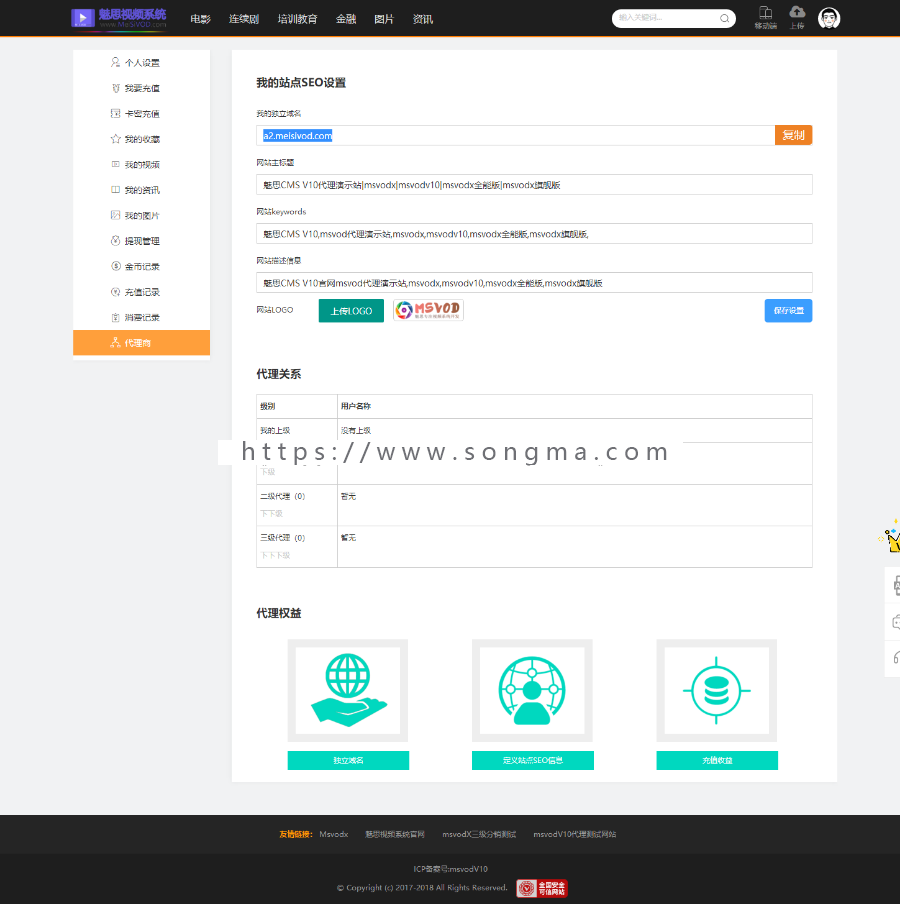Image resolution: width=900 pixels, height=904 pixels.
Task: Open the 电影 nav menu
Action: tap(200, 19)
